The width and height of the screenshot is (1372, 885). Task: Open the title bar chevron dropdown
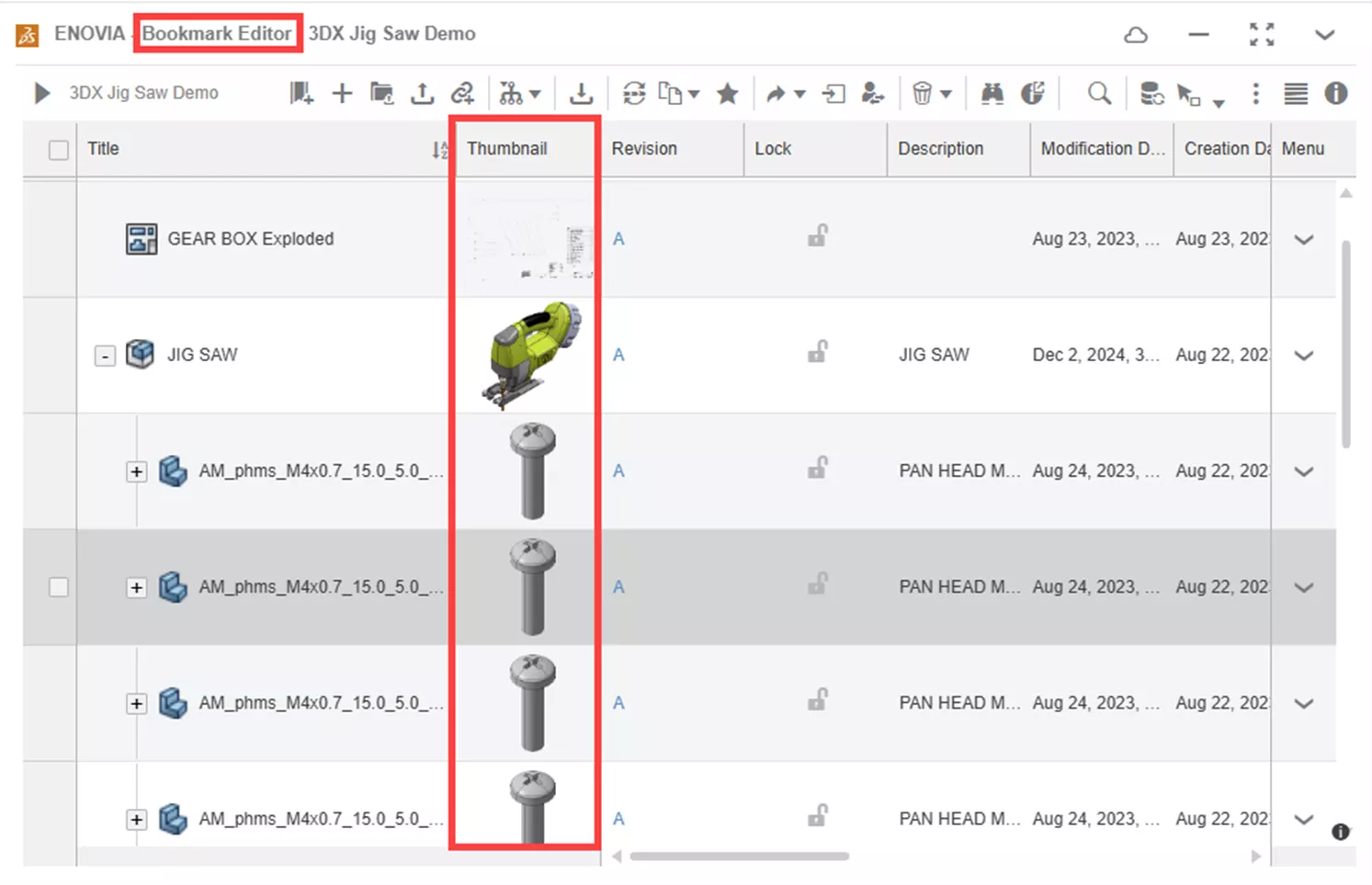[1324, 35]
